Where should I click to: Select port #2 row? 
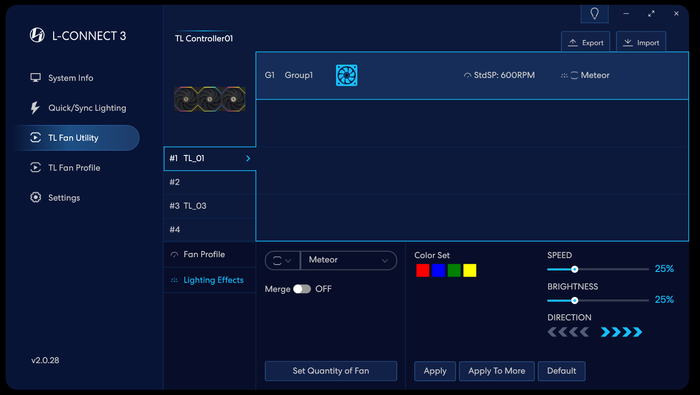210,182
